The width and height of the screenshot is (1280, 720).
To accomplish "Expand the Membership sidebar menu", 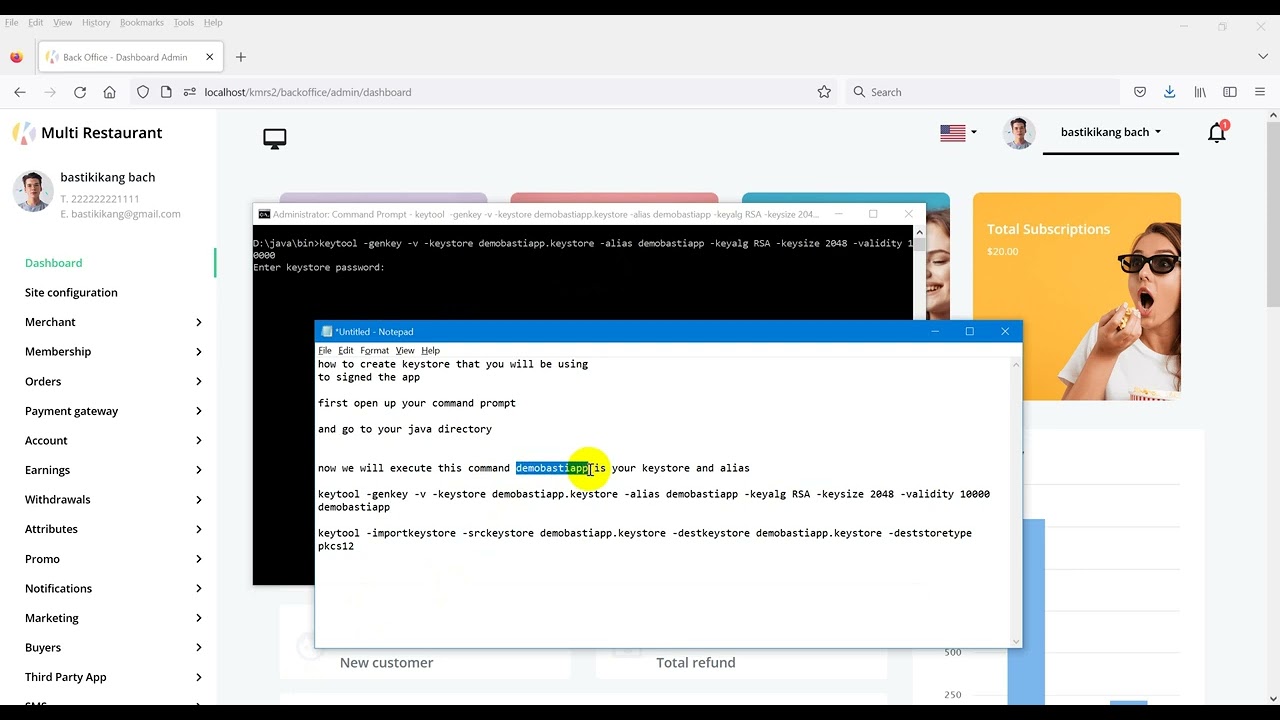I will [x=113, y=352].
